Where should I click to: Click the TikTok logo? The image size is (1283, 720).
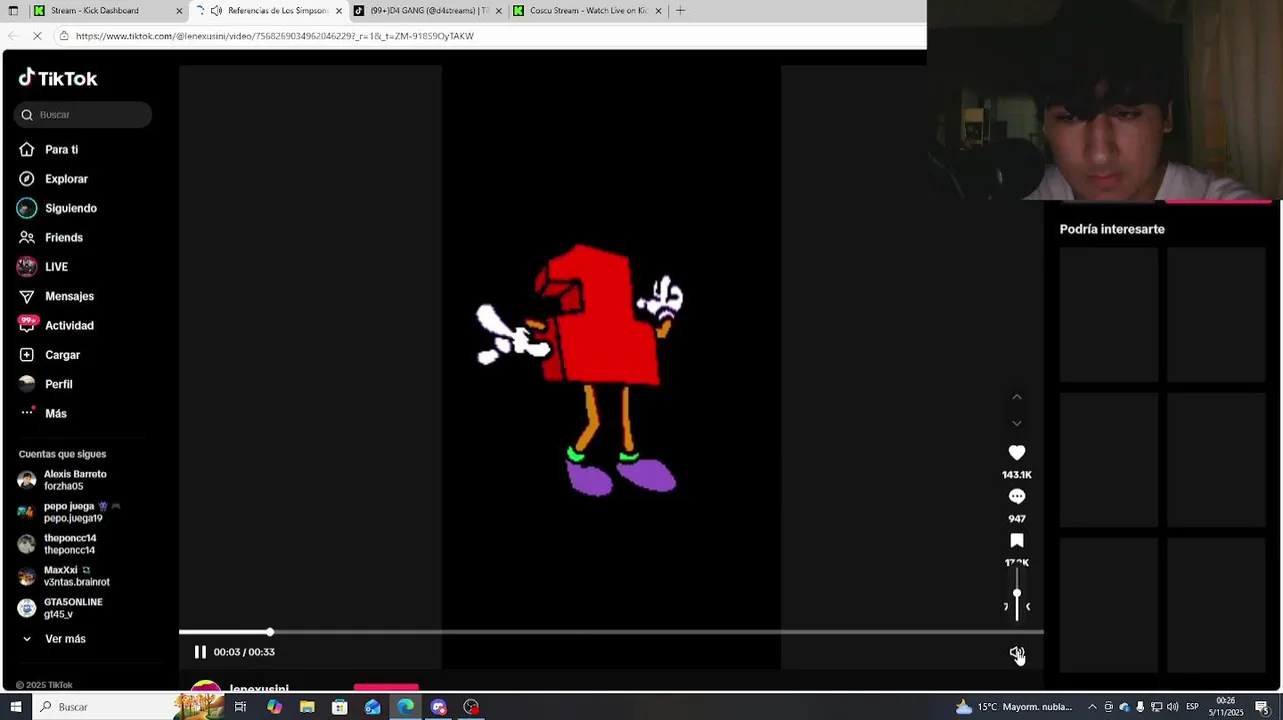point(58,78)
